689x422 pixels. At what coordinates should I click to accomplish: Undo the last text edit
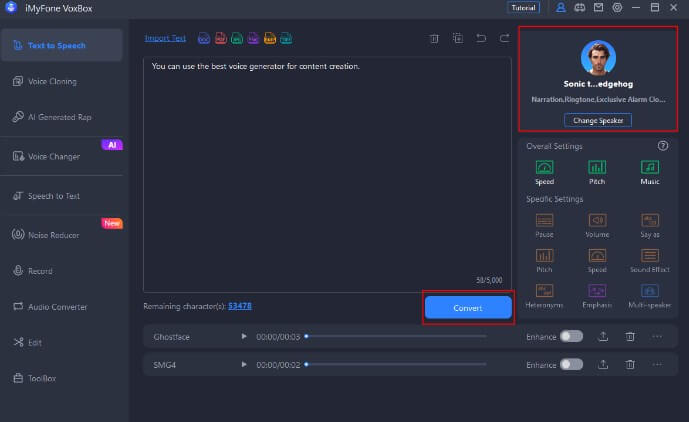click(481, 39)
